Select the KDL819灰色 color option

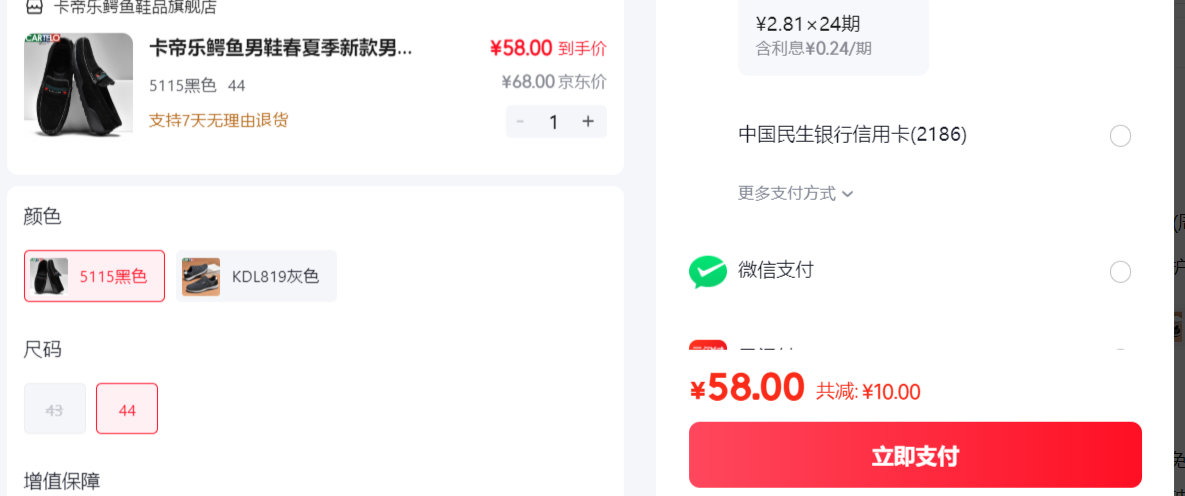coord(256,276)
